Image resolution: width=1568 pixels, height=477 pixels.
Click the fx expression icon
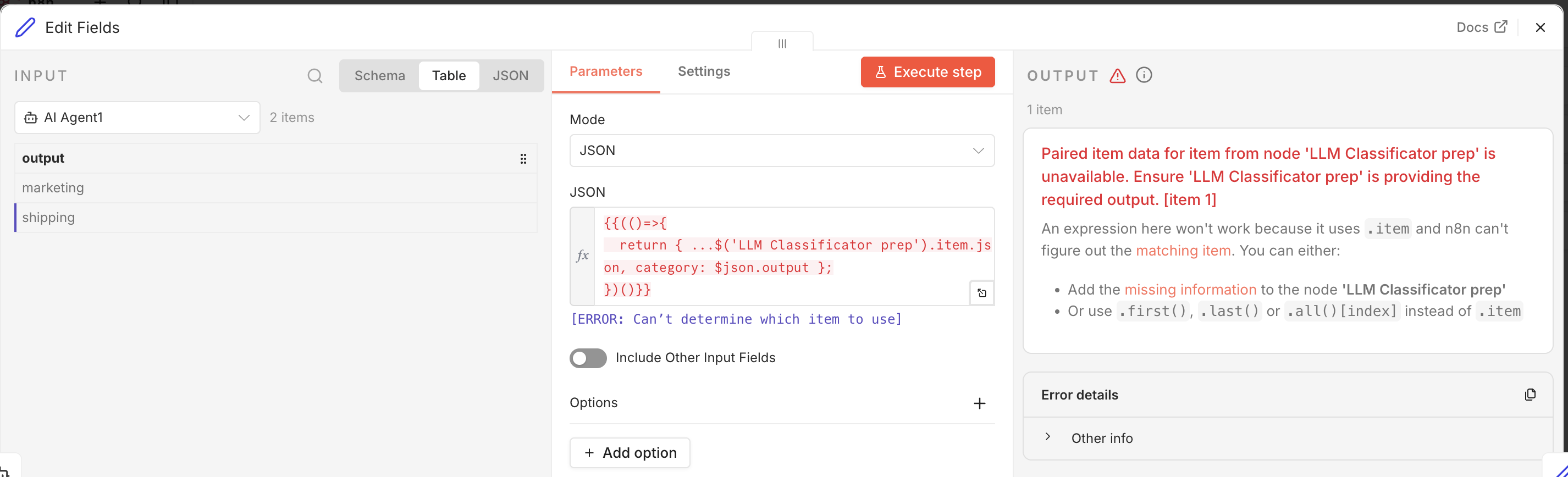(582, 256)
